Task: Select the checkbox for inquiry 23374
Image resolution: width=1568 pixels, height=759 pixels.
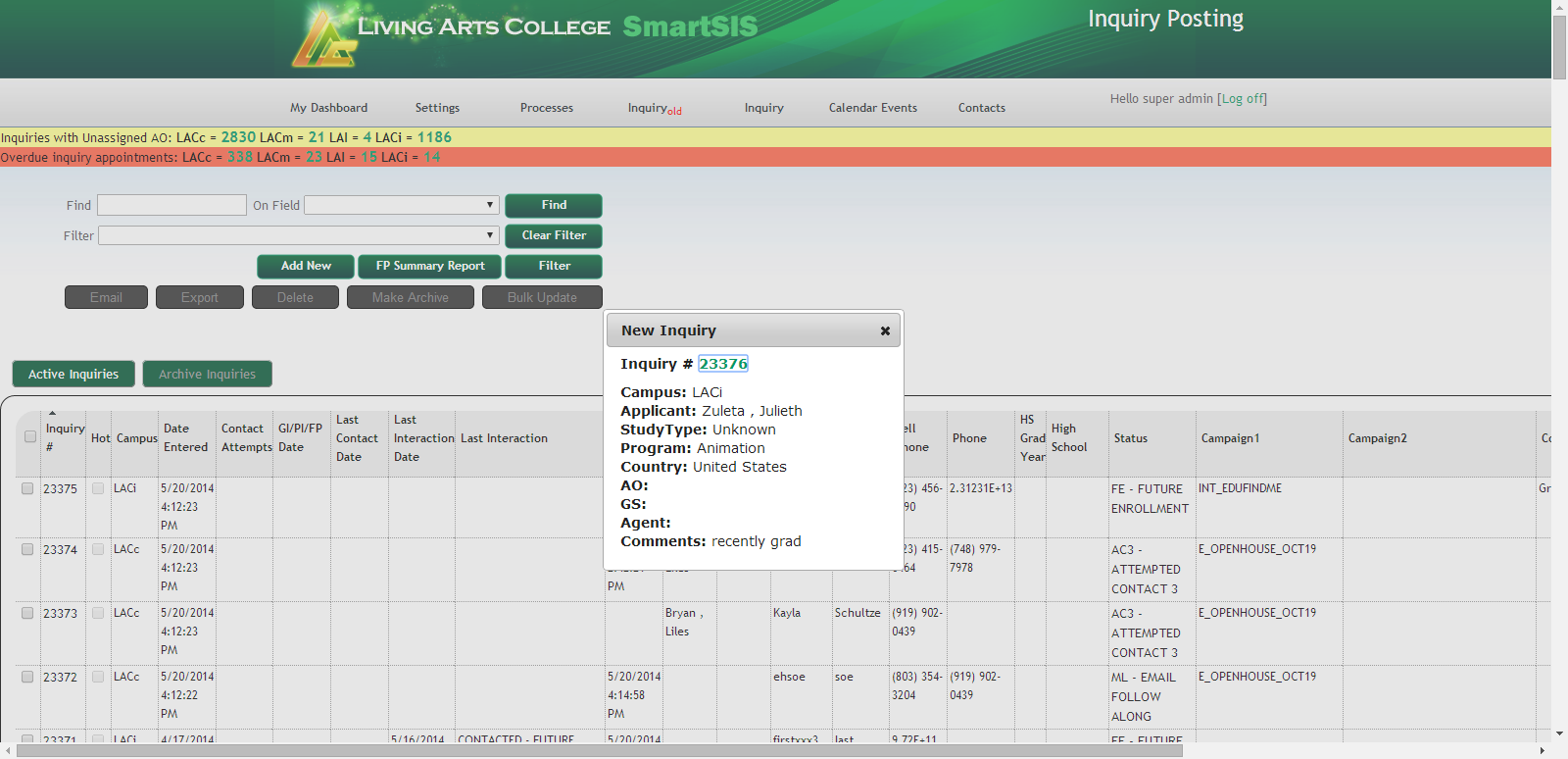Action: coord(27,549)
